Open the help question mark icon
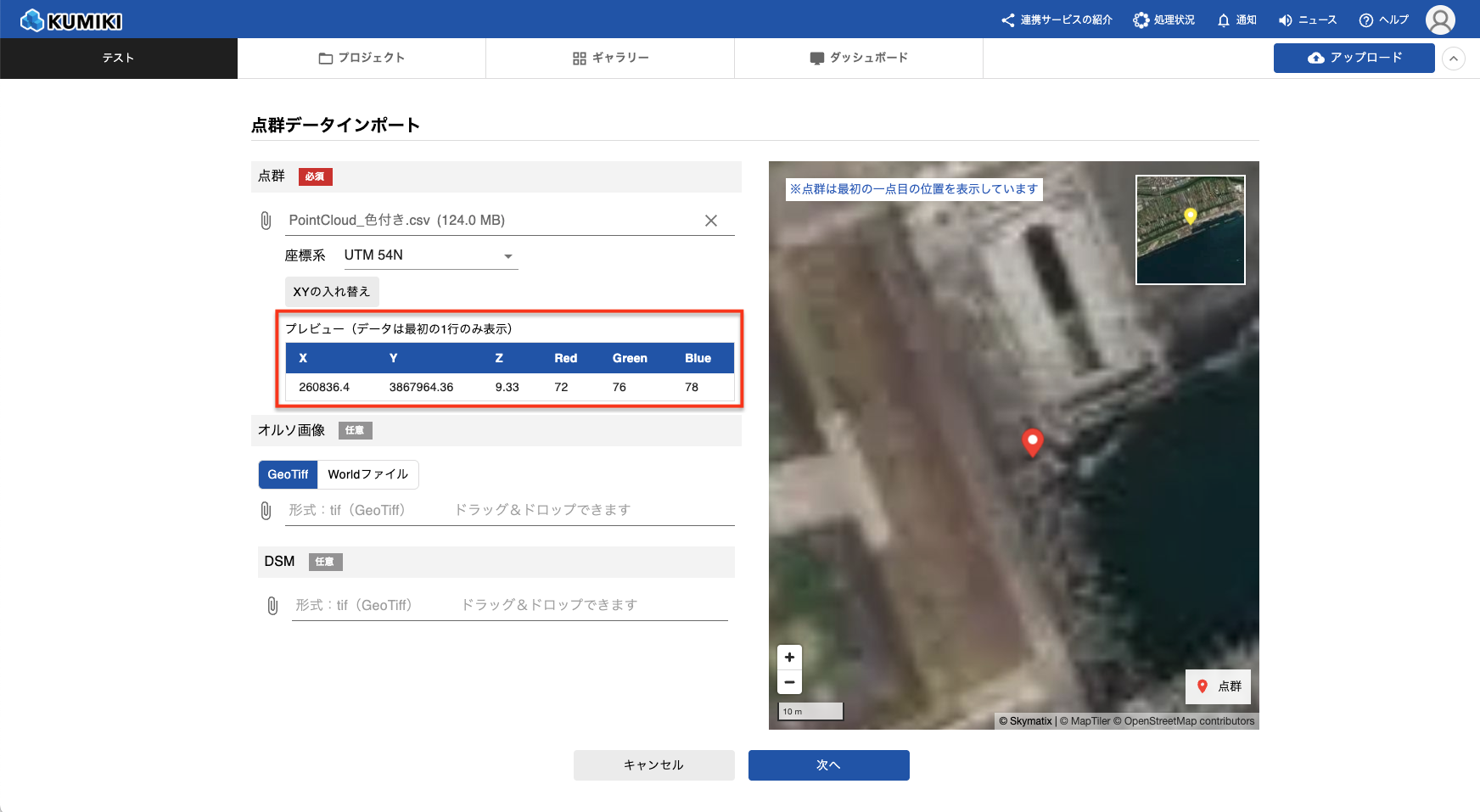This screenshot has width=1480, height=812. (x=1365, y=20)
